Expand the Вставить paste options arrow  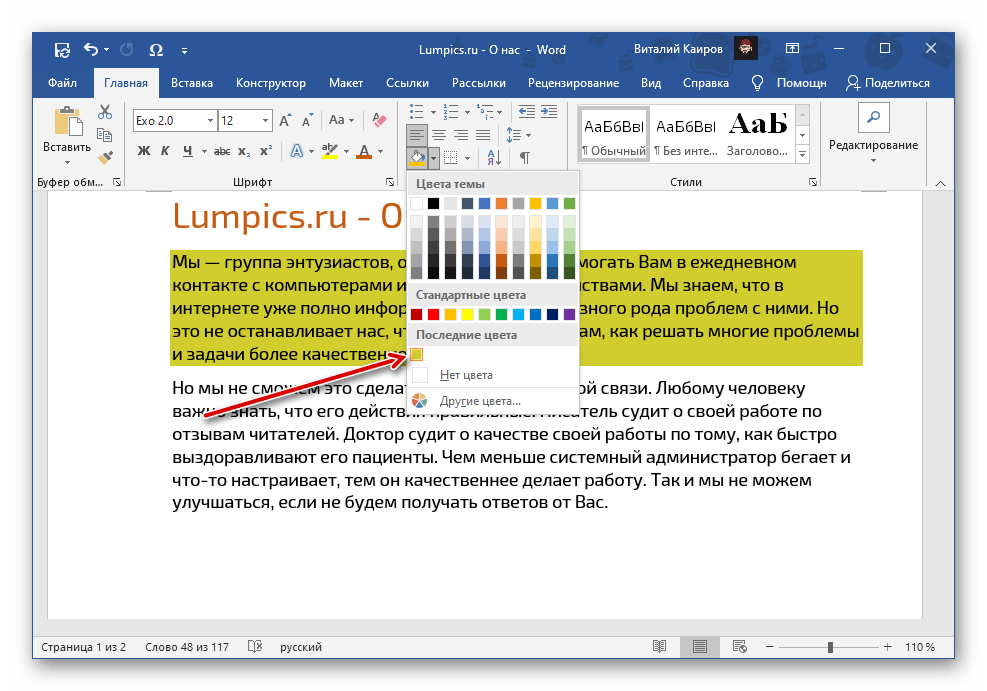[67, 161]
